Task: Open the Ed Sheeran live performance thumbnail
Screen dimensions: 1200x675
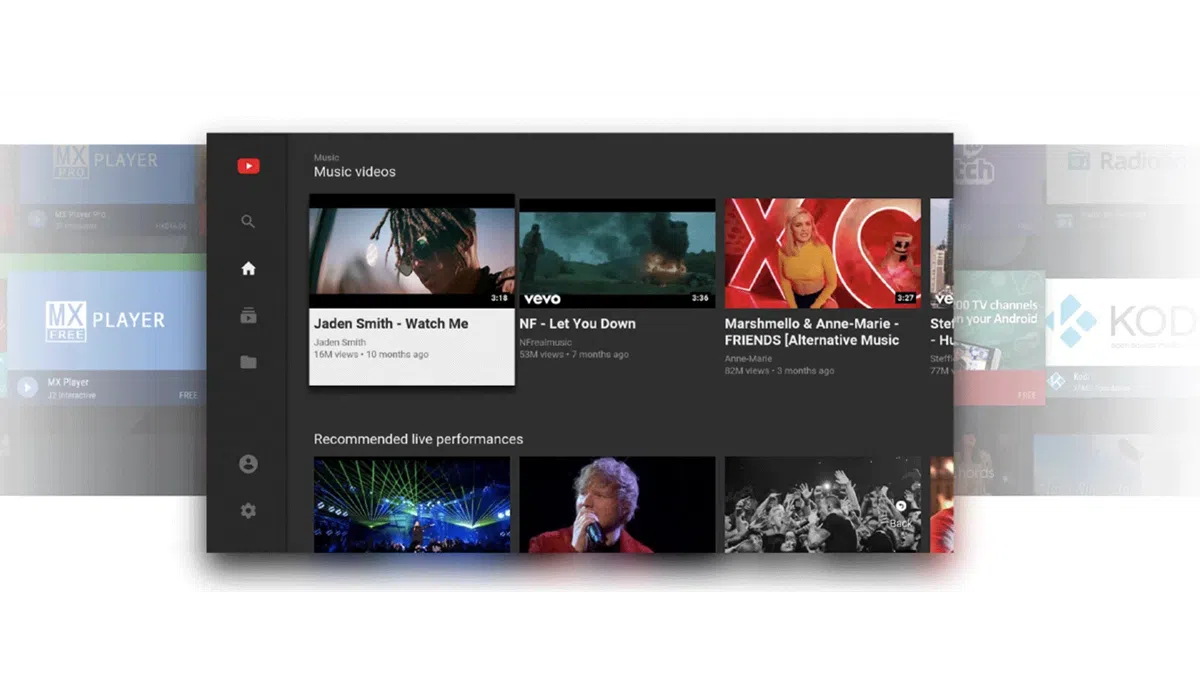Action: 617,504
